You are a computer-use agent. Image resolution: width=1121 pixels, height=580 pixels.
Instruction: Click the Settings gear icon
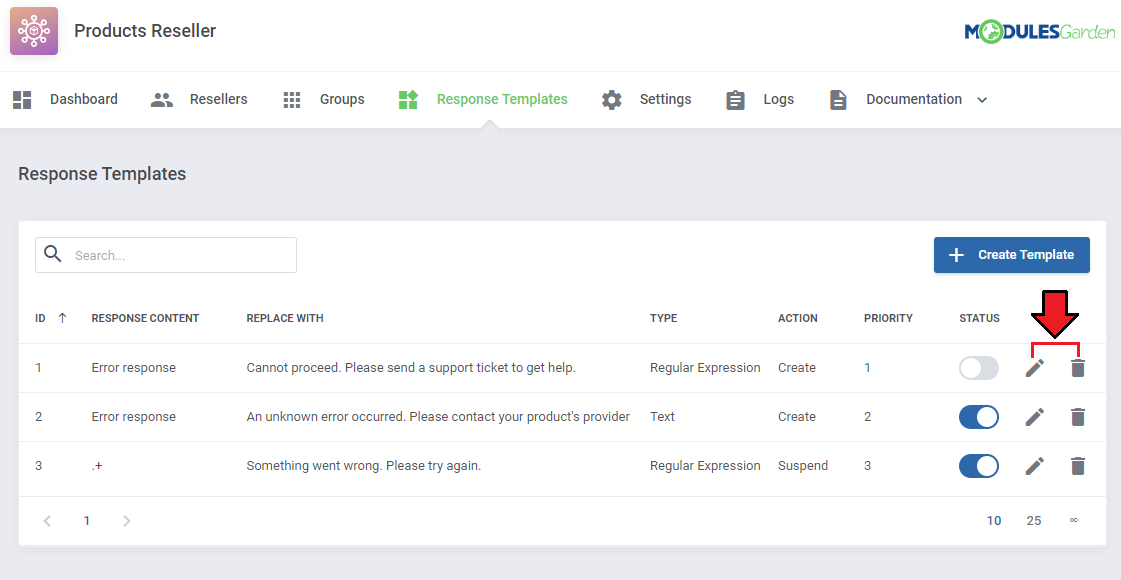[611, 99]
